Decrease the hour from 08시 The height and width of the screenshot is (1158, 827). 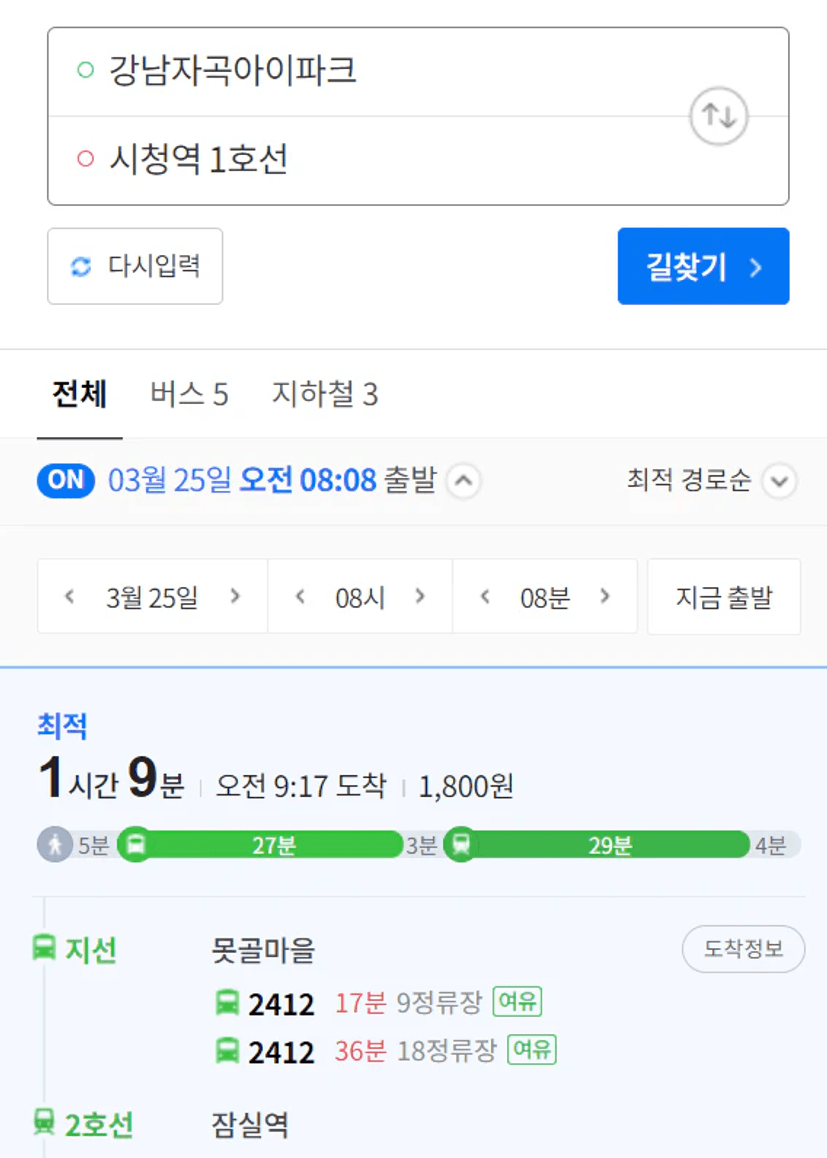[299, 597]
